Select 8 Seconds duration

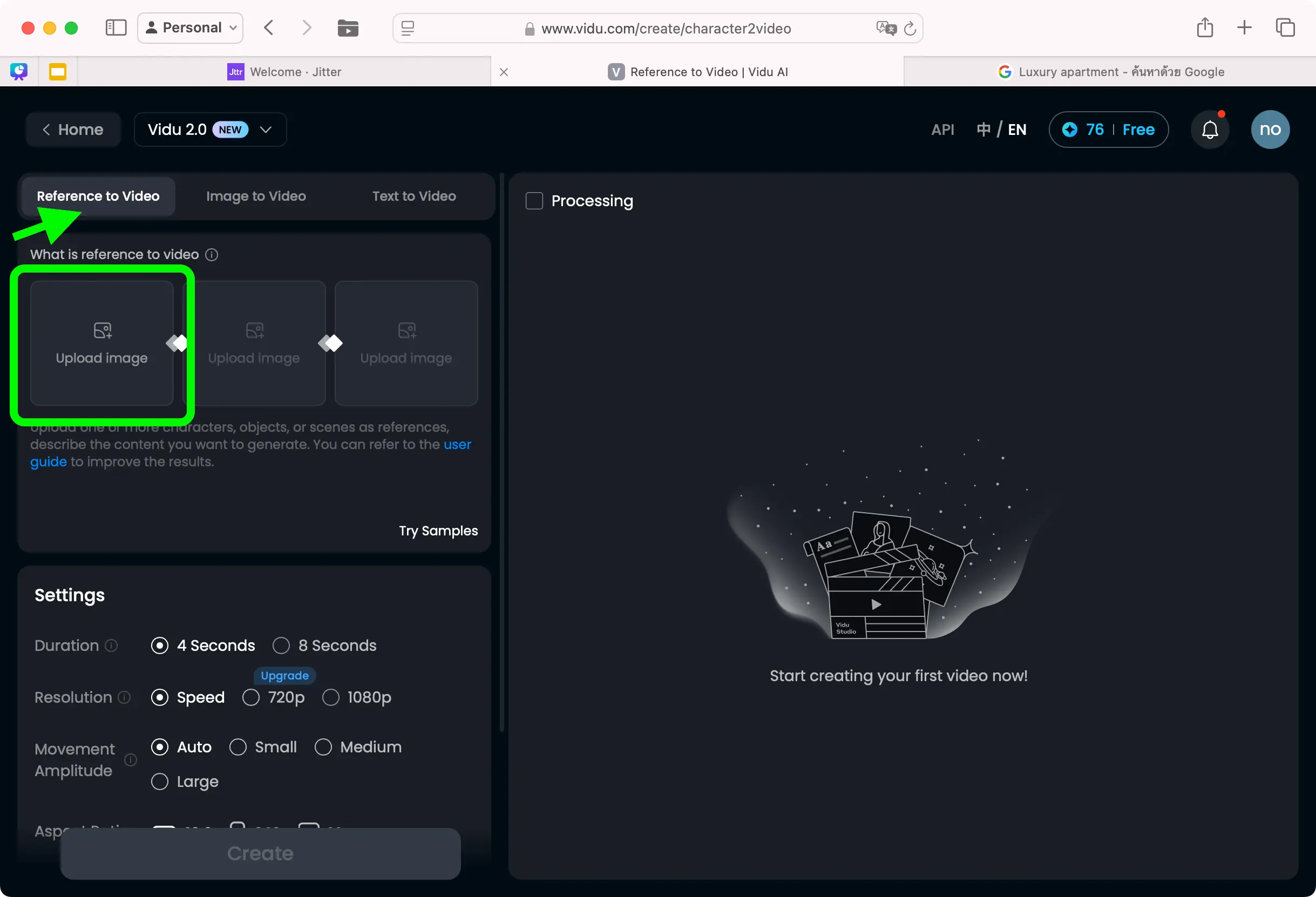(x=281, y=645)
